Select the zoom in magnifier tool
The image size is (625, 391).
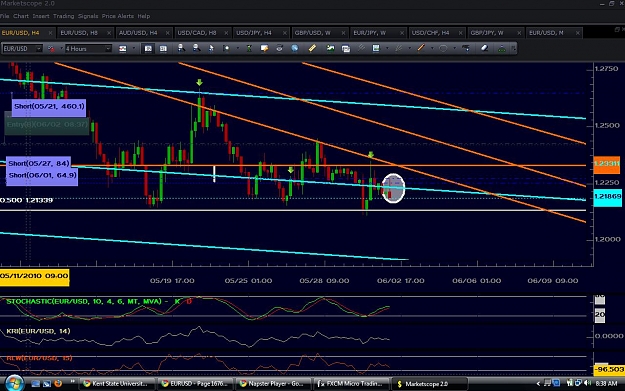pos(181,48)
